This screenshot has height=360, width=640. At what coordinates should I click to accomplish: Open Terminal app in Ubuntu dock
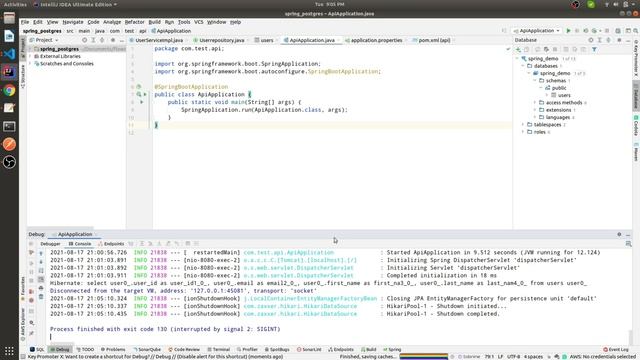click(9, 127)
